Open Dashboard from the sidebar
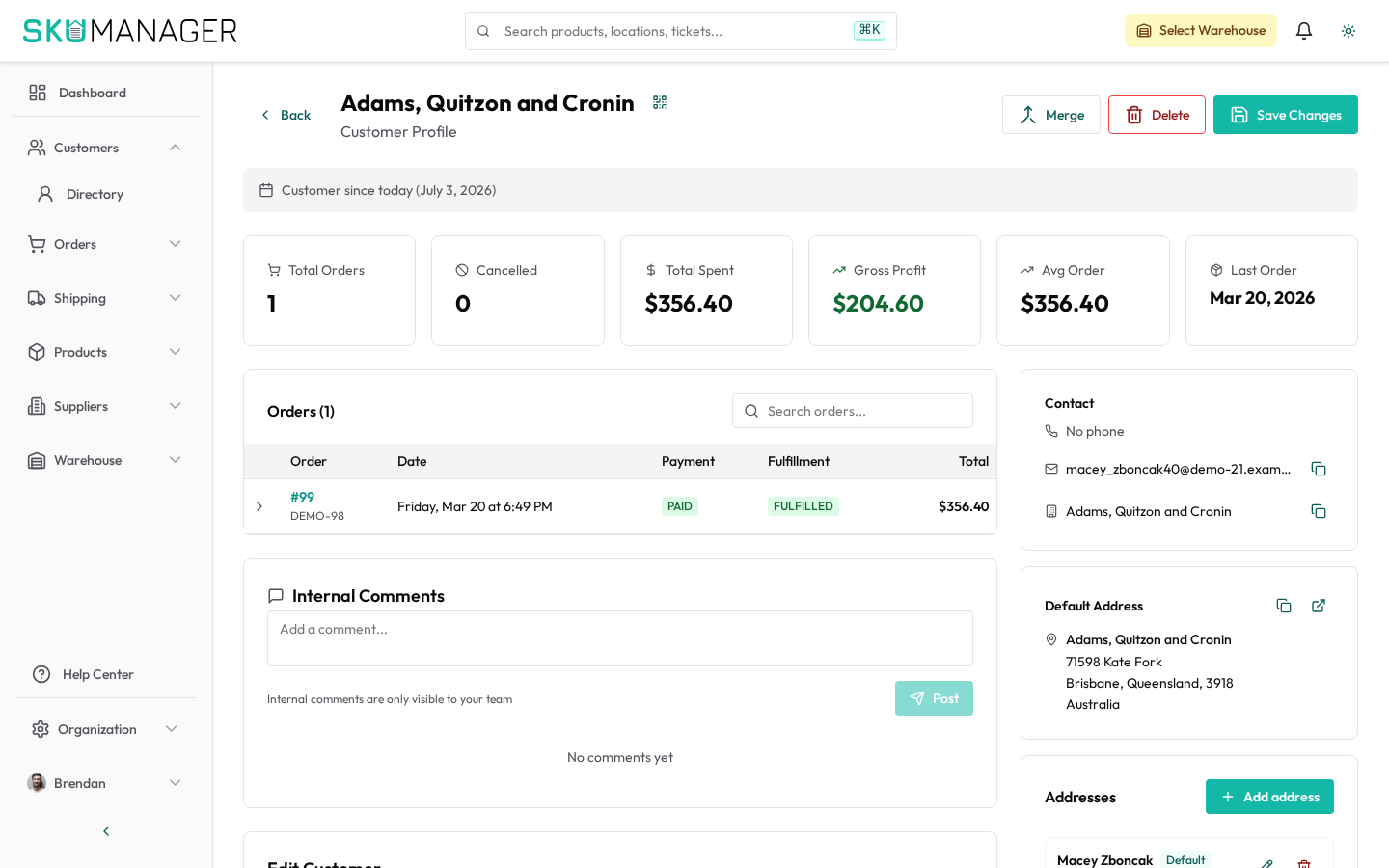This screenshot has height=868, width=1389. pyautogui.click(x=105, y=93)
